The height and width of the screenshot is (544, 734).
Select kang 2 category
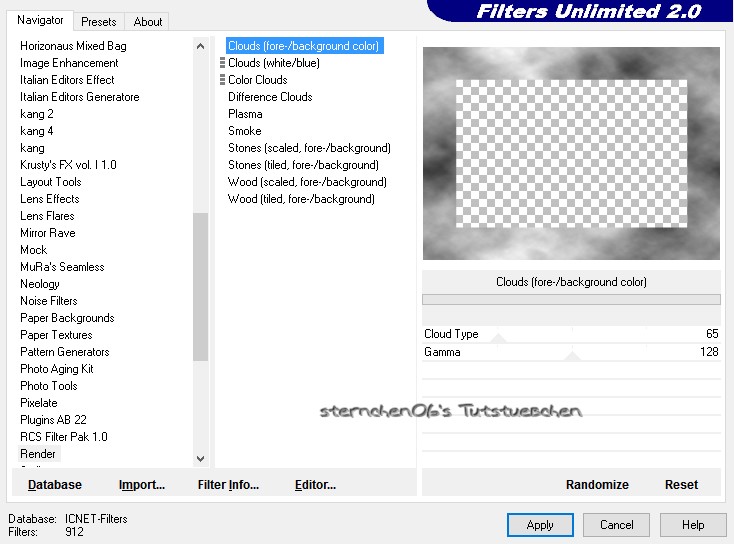pyautogui.click(x=37, y=114)
